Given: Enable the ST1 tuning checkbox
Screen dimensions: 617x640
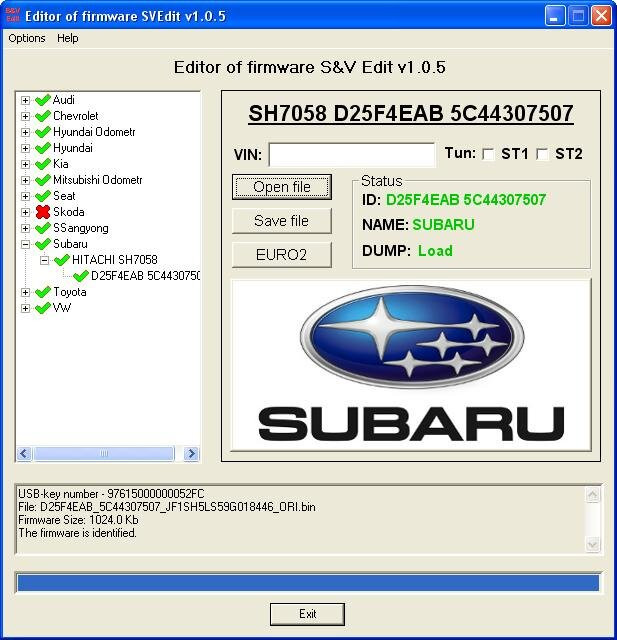Looking at the screenshot, I should 488,154.
